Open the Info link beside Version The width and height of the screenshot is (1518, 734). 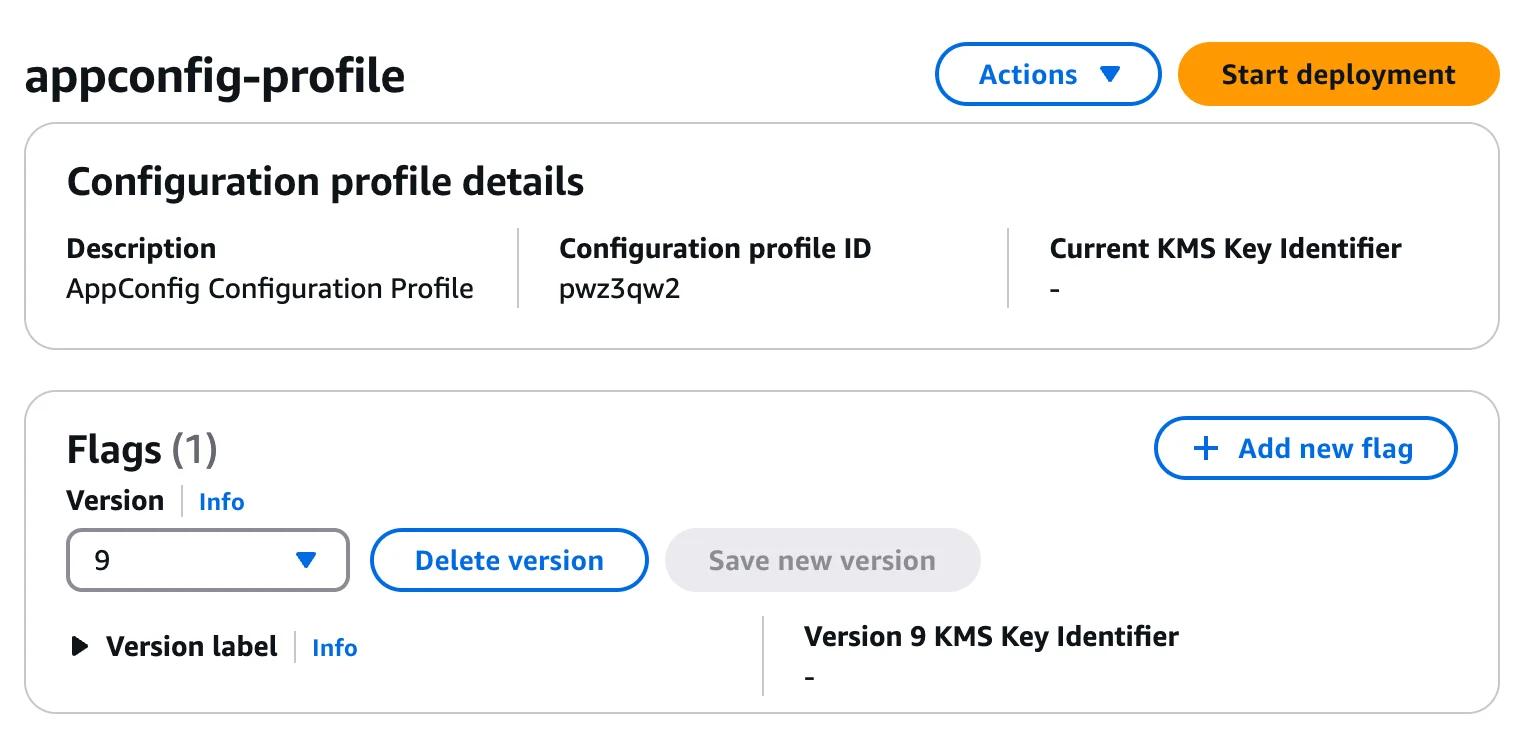tap(221, 502)
